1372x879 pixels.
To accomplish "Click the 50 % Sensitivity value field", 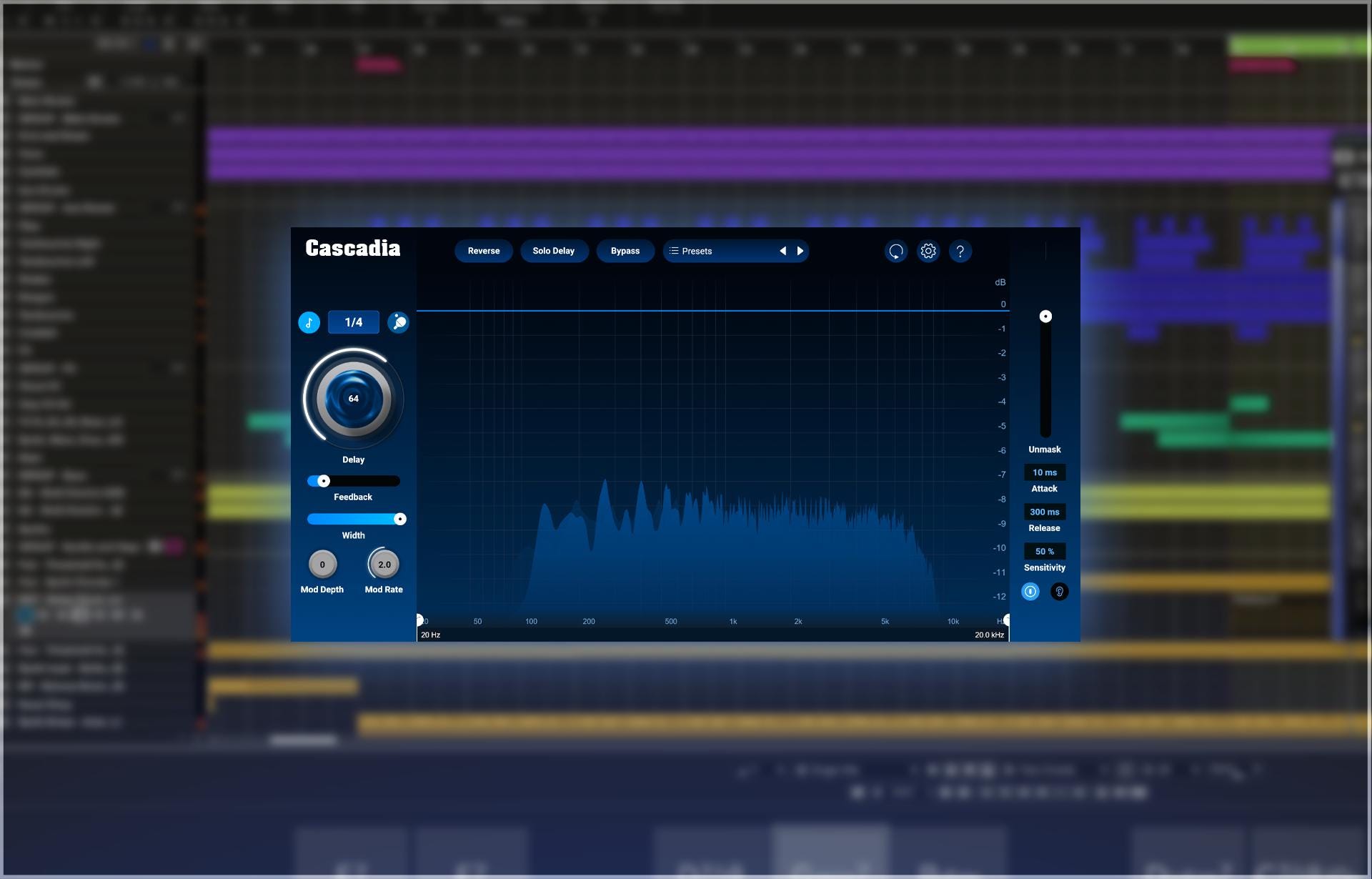I will [1045, 551].
